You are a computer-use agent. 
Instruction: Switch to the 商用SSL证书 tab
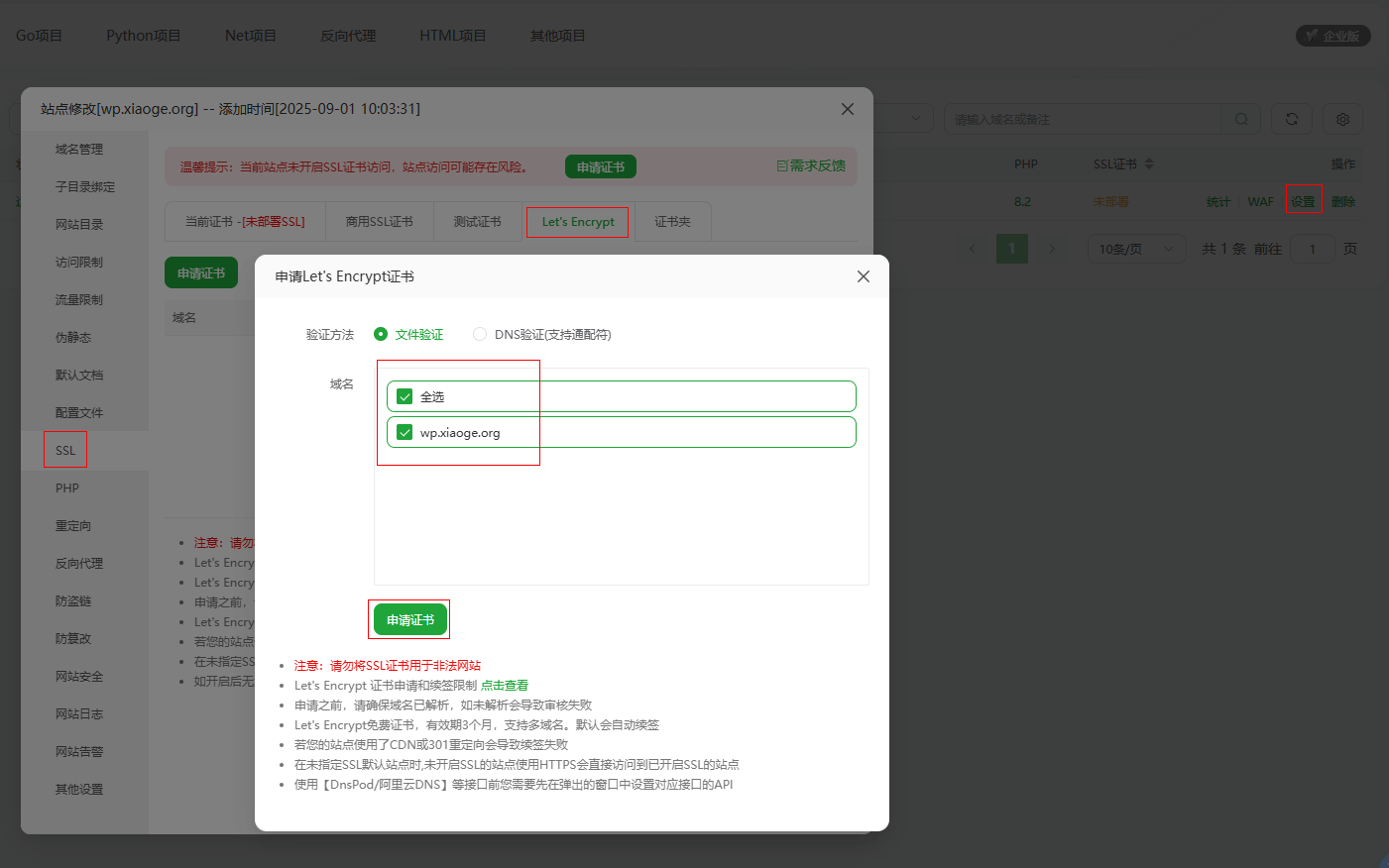pyautogui.click(x=379, y=221)
